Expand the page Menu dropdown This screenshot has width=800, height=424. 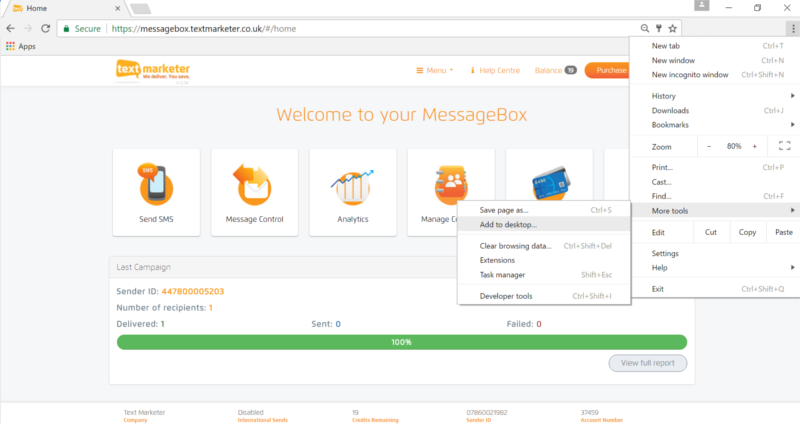coord(434,70)
